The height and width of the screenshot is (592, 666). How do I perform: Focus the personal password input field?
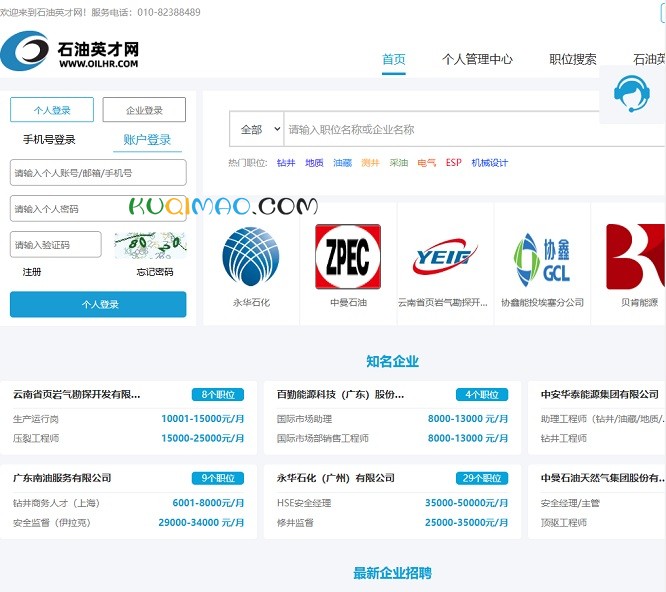tap(98, 209)
